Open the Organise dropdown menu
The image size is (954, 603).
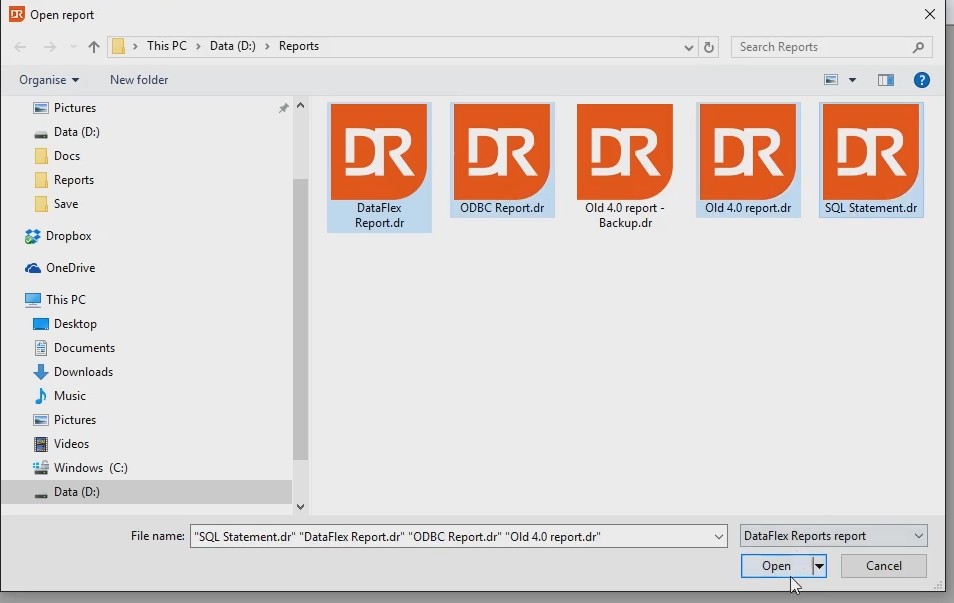pyautogui.click(x=49, y=80)
